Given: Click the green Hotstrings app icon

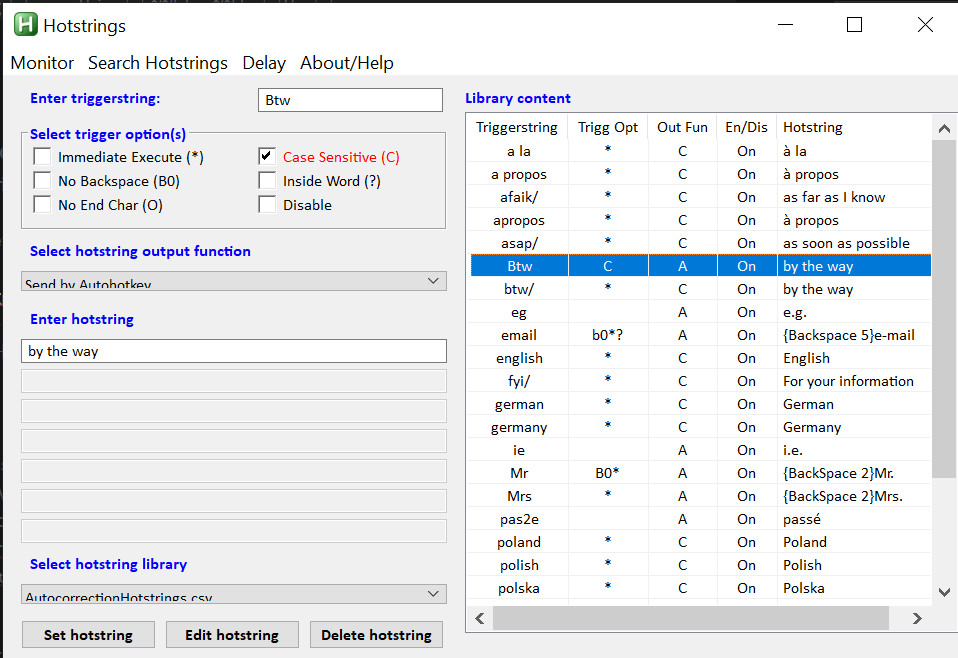Looking at the screenshot, I should click(26, 25).
